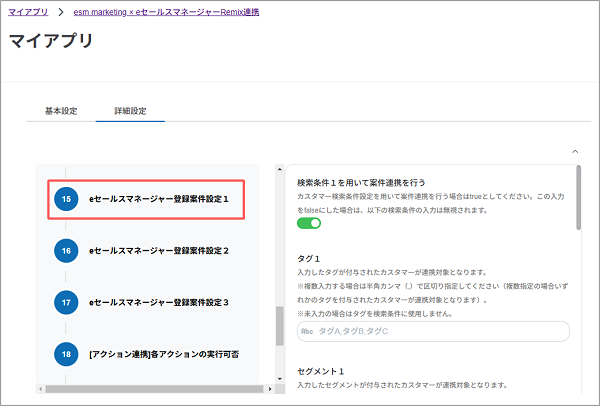Select the 詳細設定 tab
Image resolution: width=600 pixels, height=406 pixels.
click(x=130, y=110)
